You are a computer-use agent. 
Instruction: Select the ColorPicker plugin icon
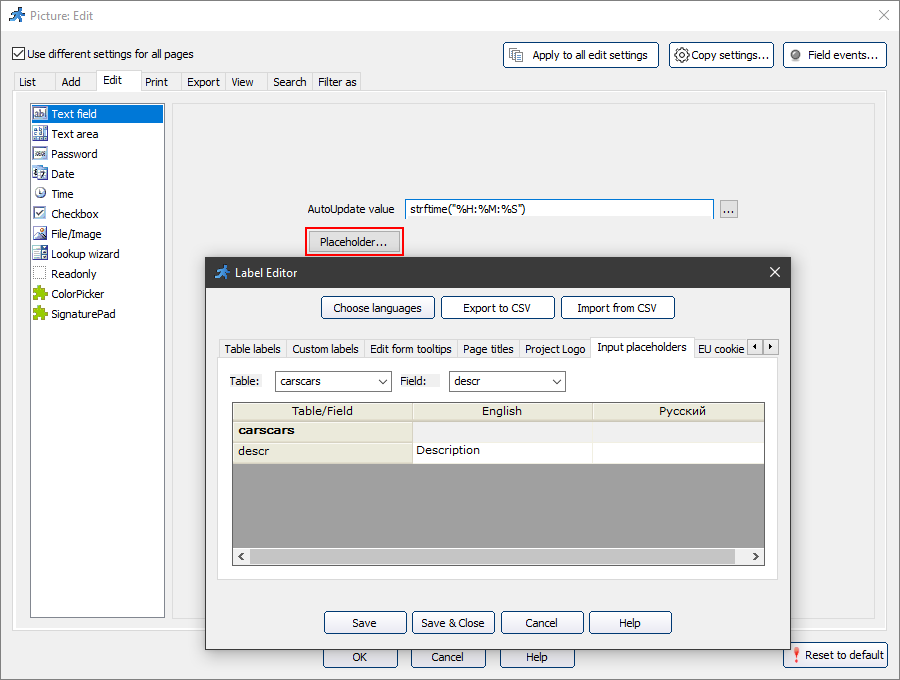[40, 294]
